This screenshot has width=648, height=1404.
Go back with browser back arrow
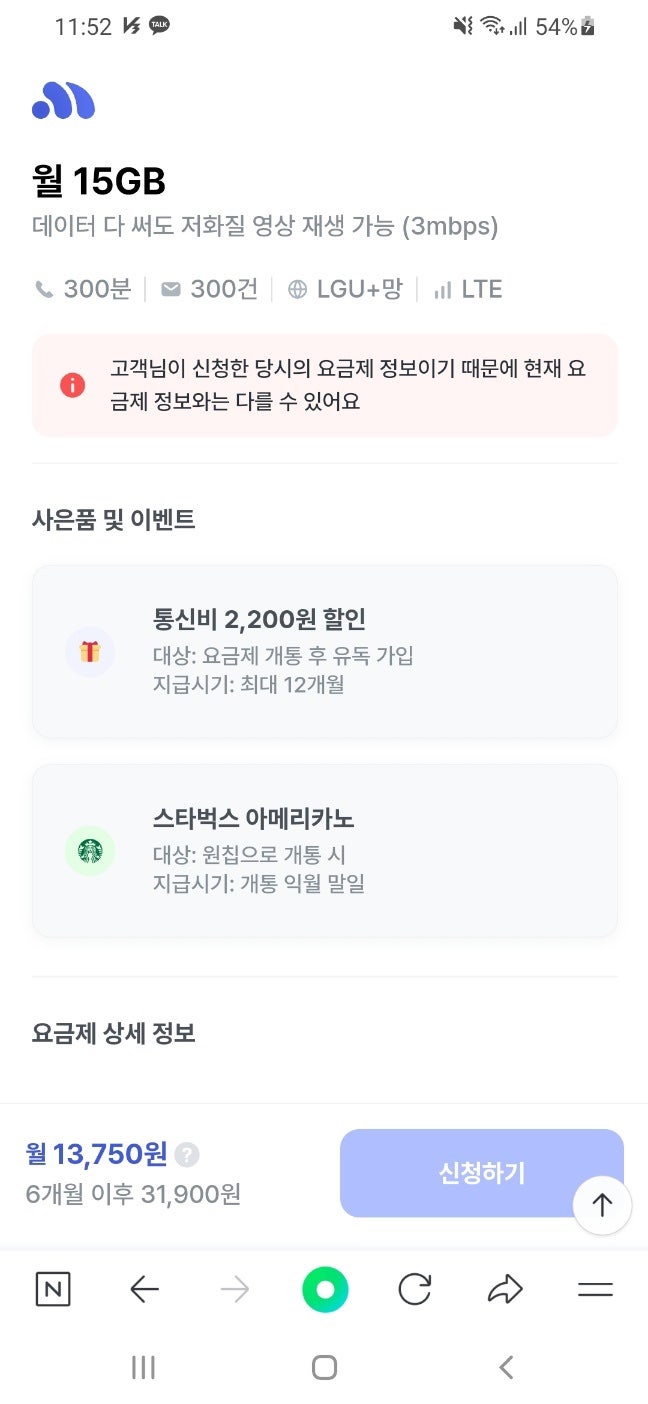(145, 1290)
